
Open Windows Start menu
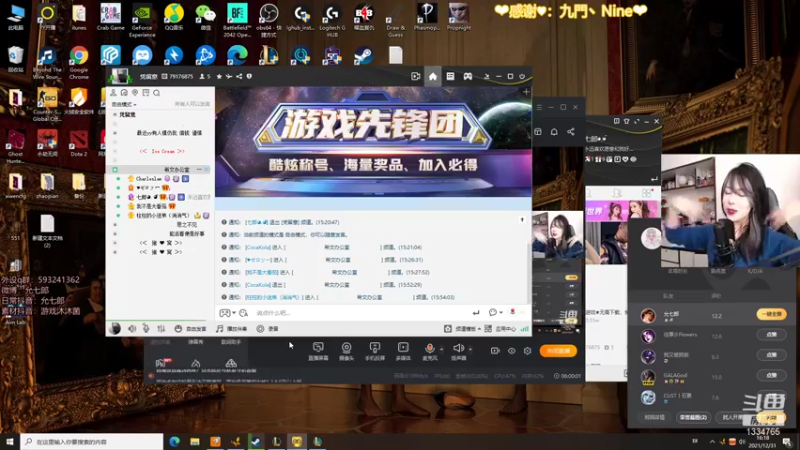coord(10,442)
